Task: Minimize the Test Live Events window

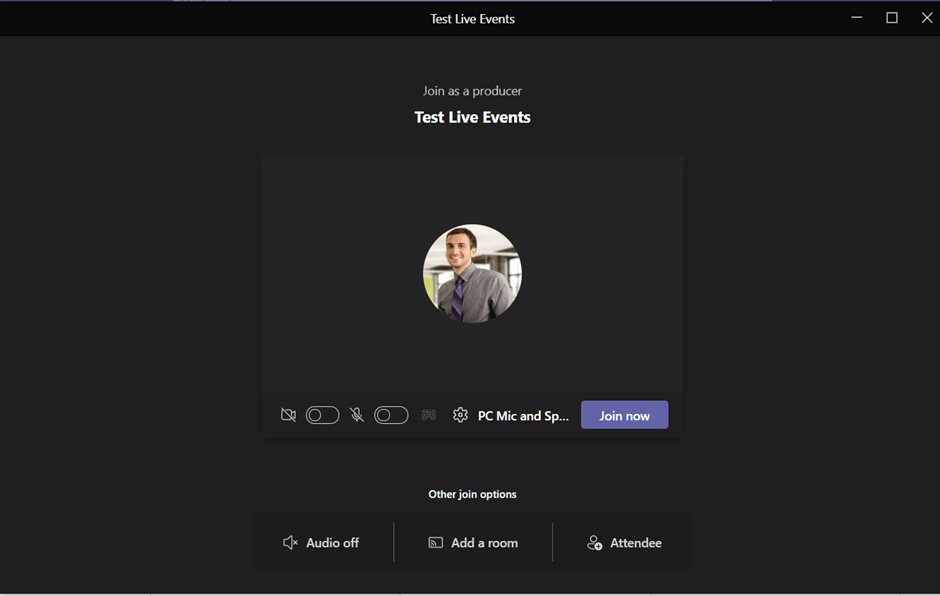Action: tap(857, 18)
